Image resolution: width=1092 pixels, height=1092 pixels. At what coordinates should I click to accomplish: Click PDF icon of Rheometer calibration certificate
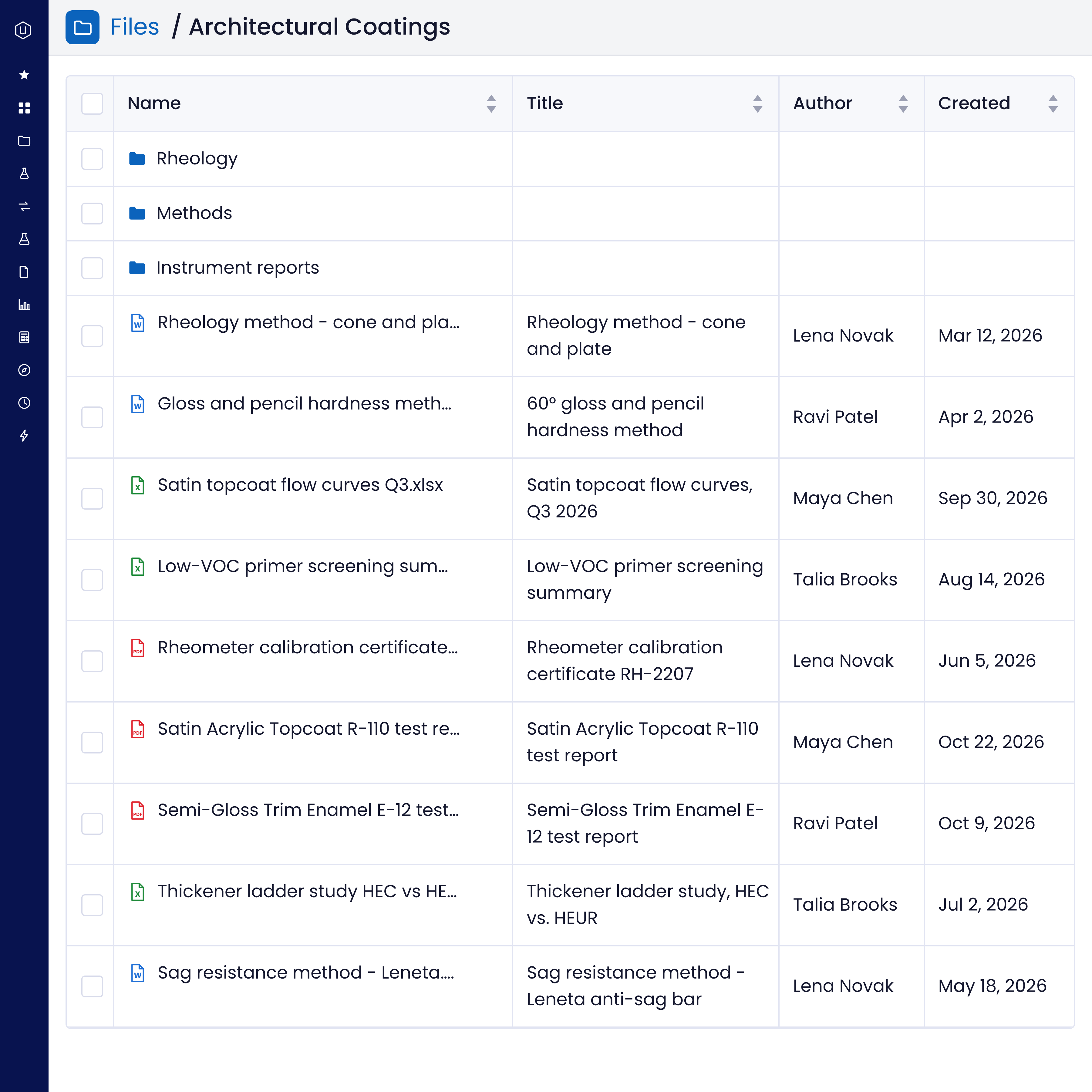click(x=137, y=648)
